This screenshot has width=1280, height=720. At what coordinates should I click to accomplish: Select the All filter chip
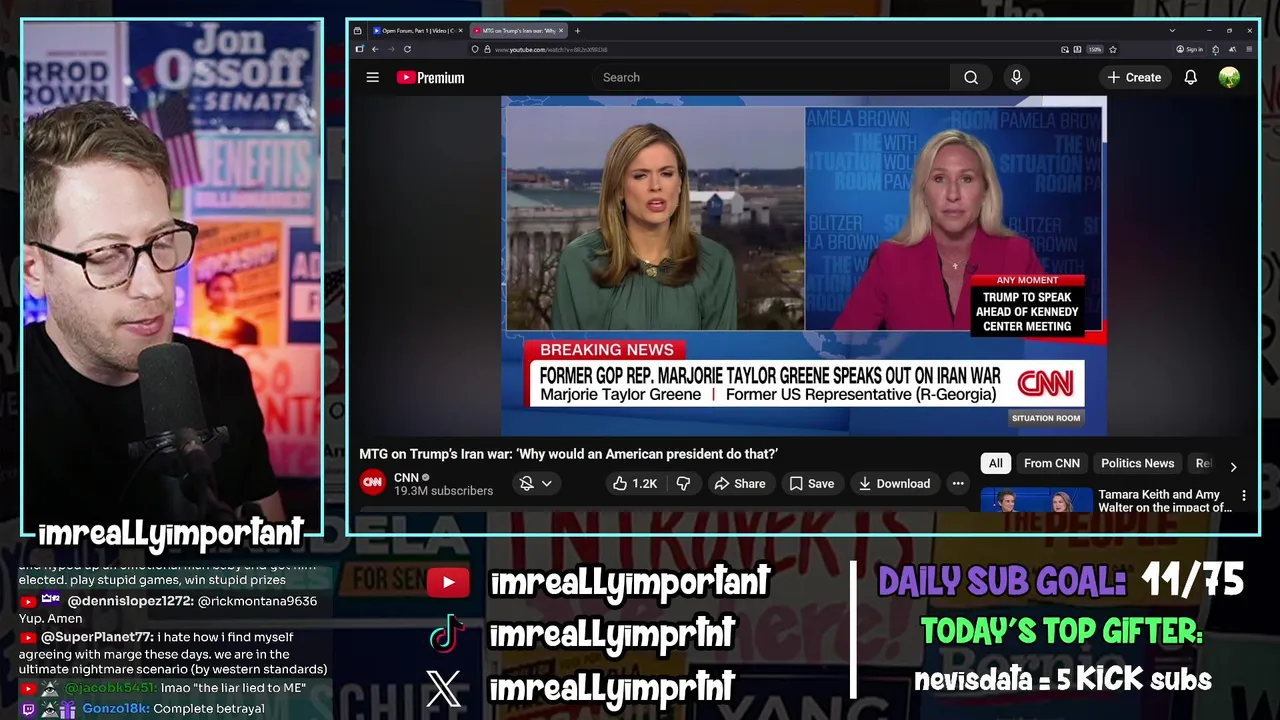pos(996,463)
